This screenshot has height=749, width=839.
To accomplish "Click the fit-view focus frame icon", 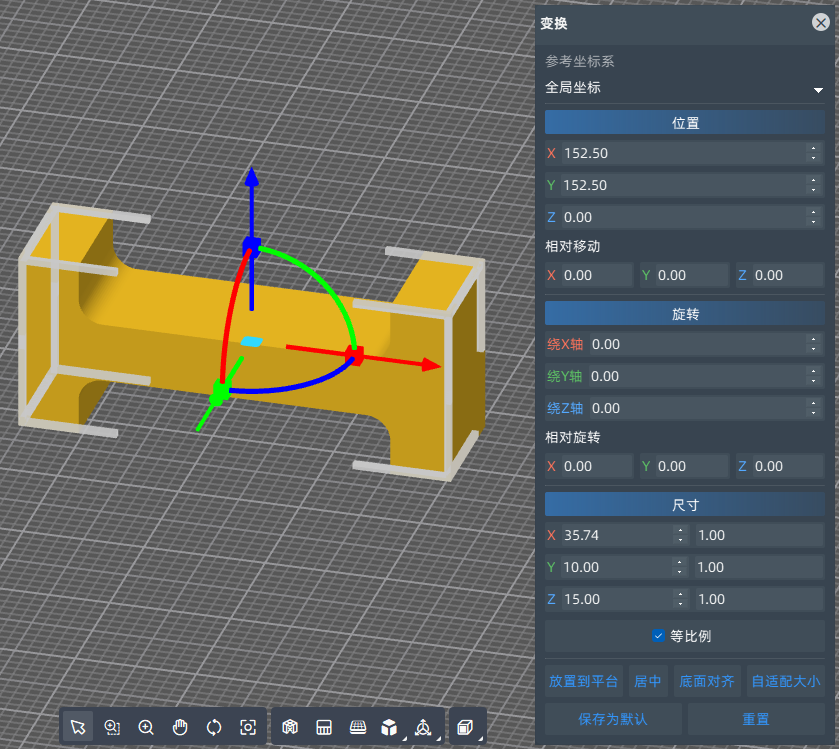I will tap(248, 727).
